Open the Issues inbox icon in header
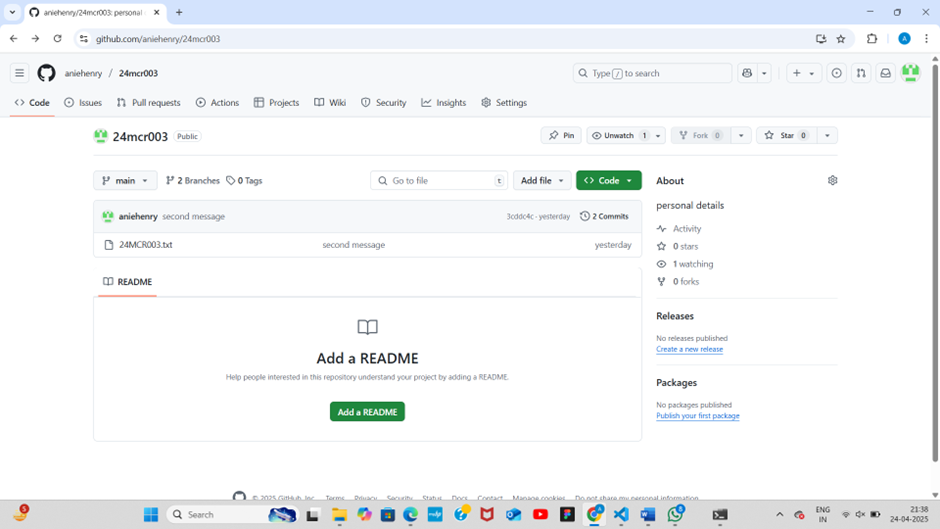940x529 pixels. coord(836,73)
